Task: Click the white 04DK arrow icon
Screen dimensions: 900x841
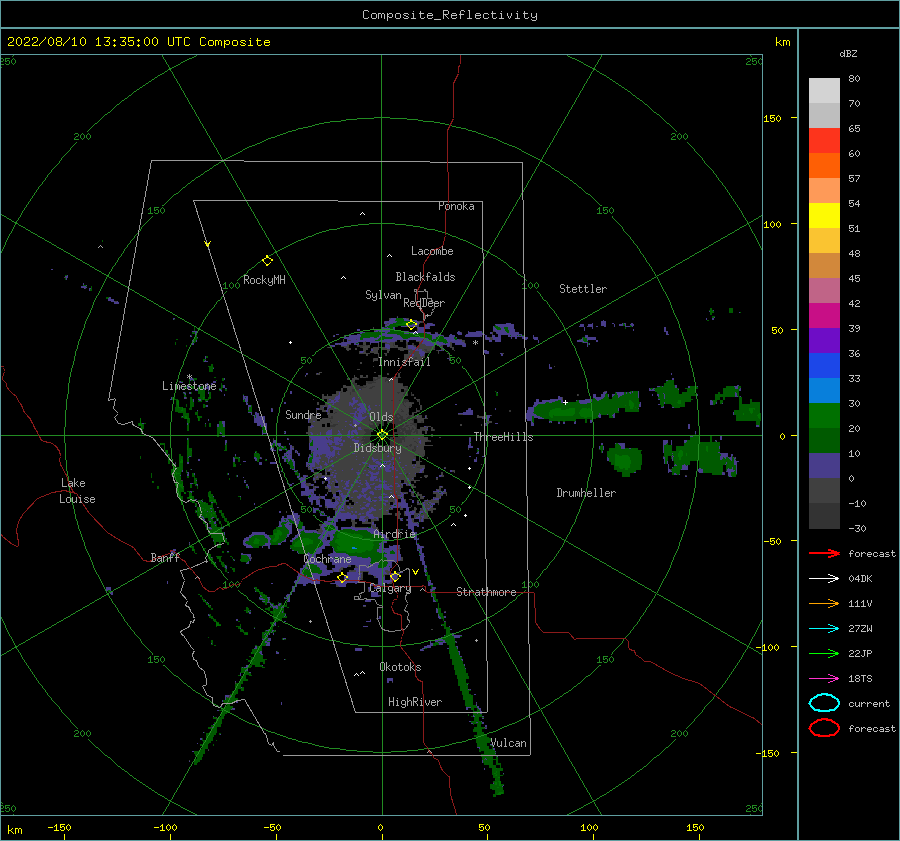Action: coord(824,579)
